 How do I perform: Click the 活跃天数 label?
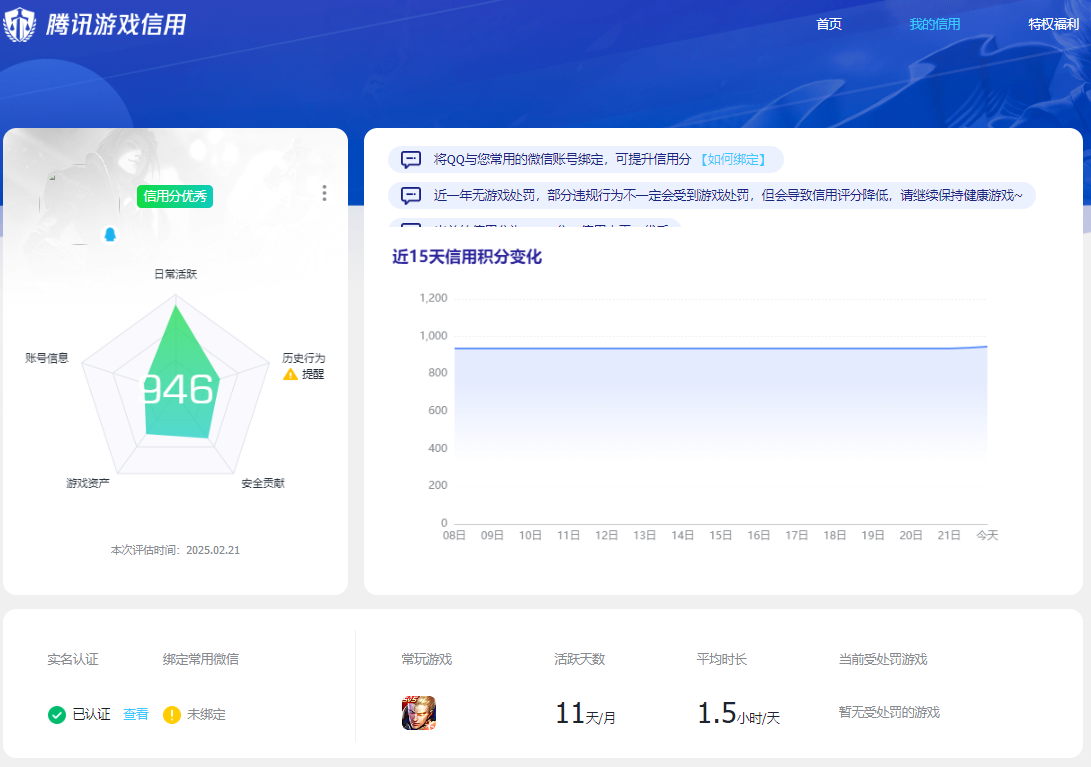click(x=580, y=659)
